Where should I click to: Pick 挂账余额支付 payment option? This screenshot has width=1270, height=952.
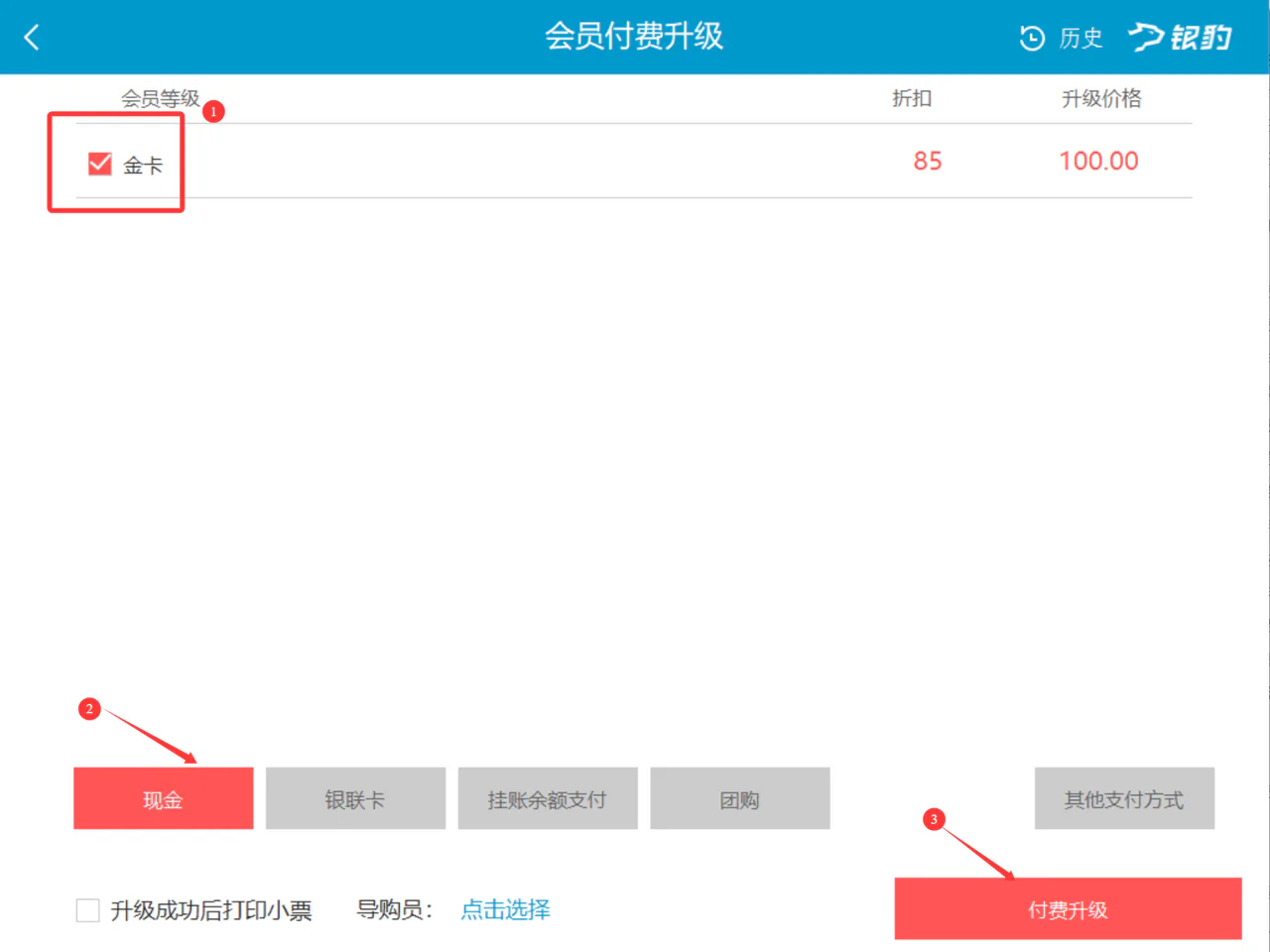tap(548, 798)
